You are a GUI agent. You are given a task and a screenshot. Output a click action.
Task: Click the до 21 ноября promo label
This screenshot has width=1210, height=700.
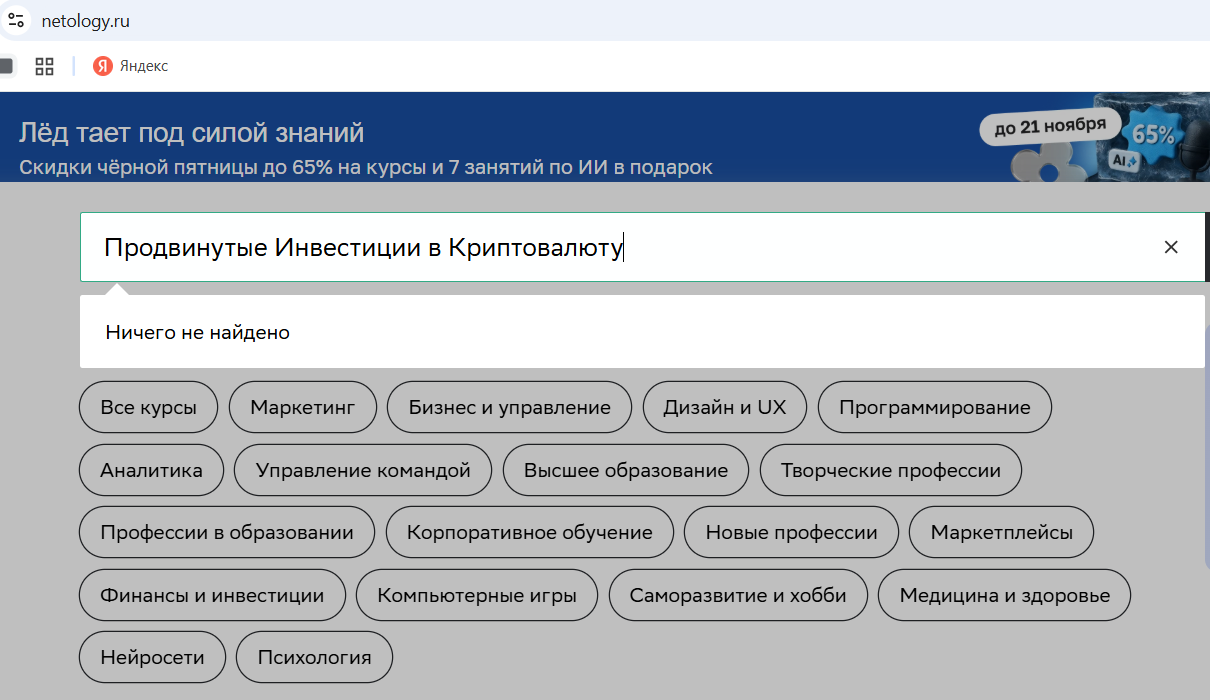(1049, 126)
